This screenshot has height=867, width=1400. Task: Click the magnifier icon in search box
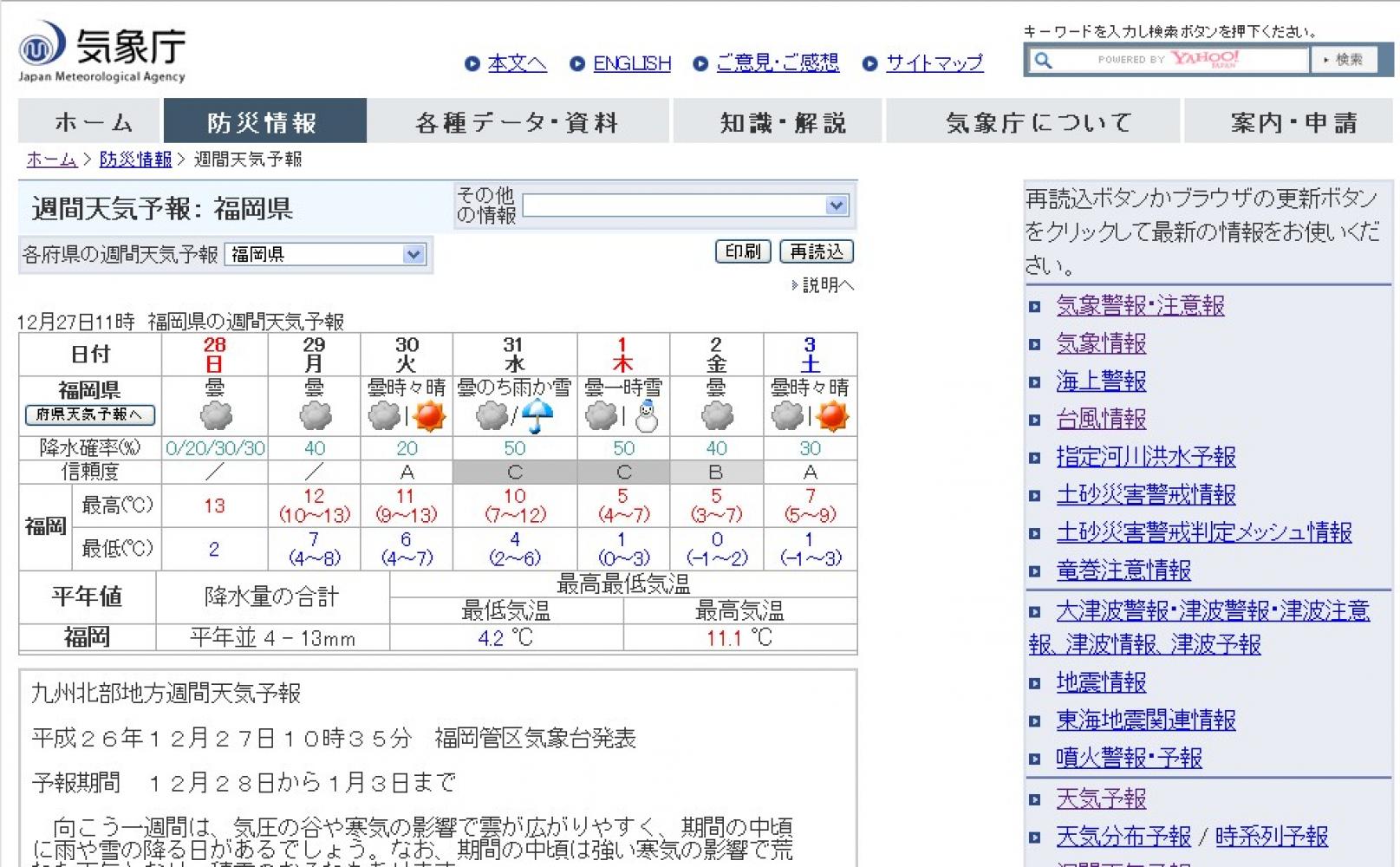[1044, 60]
